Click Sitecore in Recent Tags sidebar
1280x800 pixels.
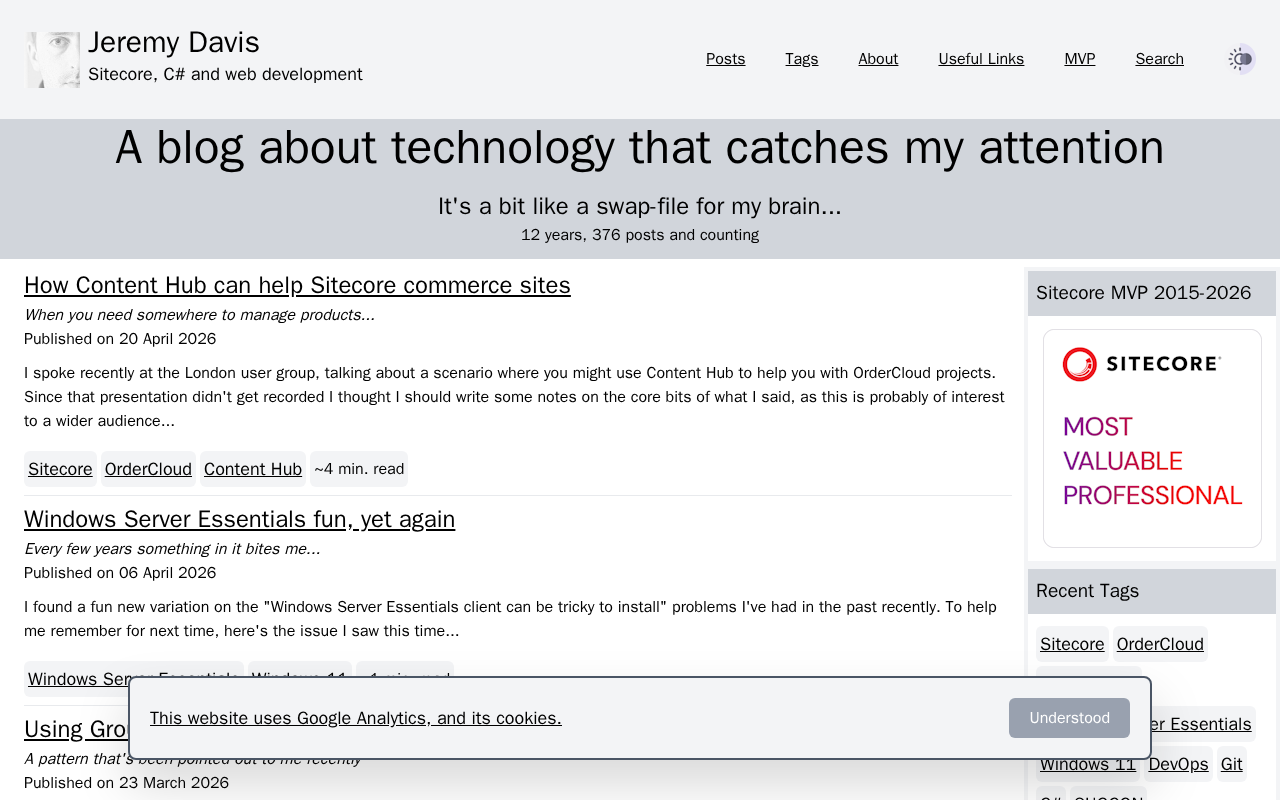tap(1072, 644)
